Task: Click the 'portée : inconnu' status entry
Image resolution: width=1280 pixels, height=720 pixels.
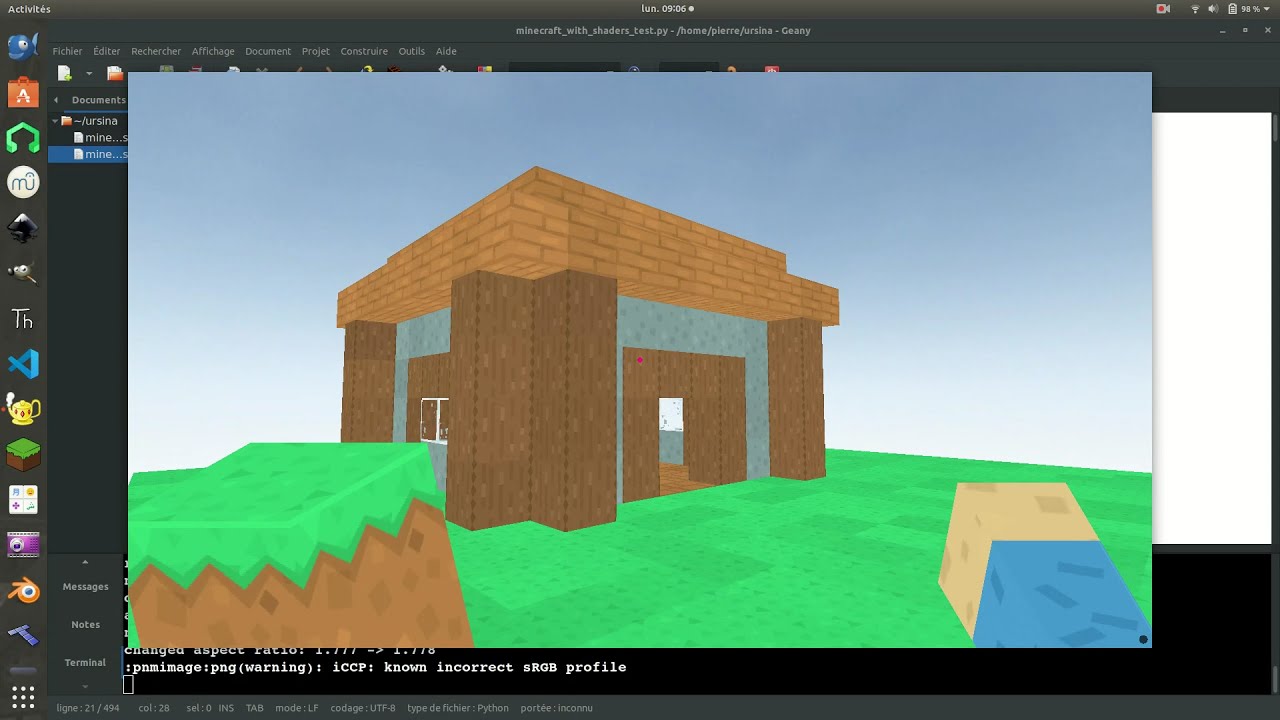Action: [556, 708]
